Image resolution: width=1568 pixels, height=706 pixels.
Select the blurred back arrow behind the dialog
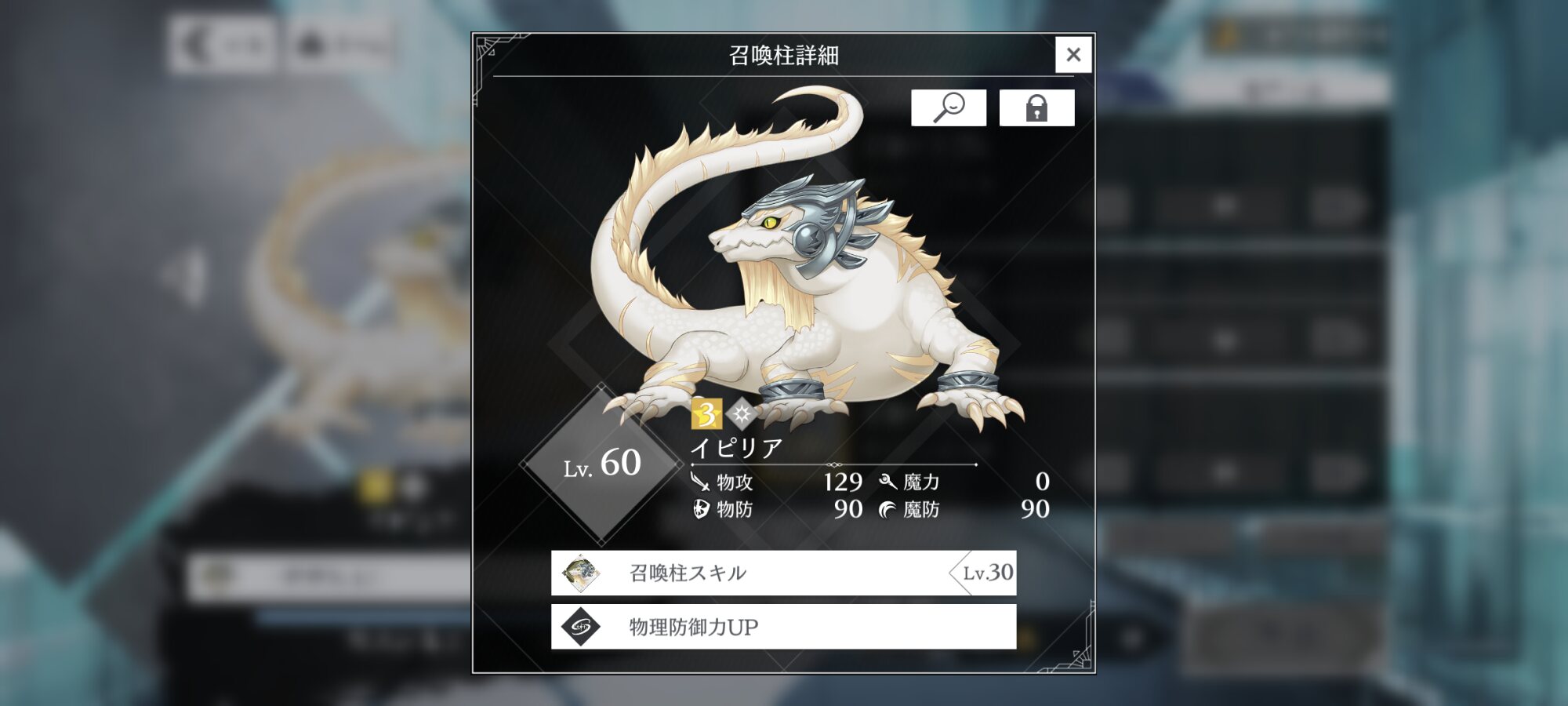point(222,45)
